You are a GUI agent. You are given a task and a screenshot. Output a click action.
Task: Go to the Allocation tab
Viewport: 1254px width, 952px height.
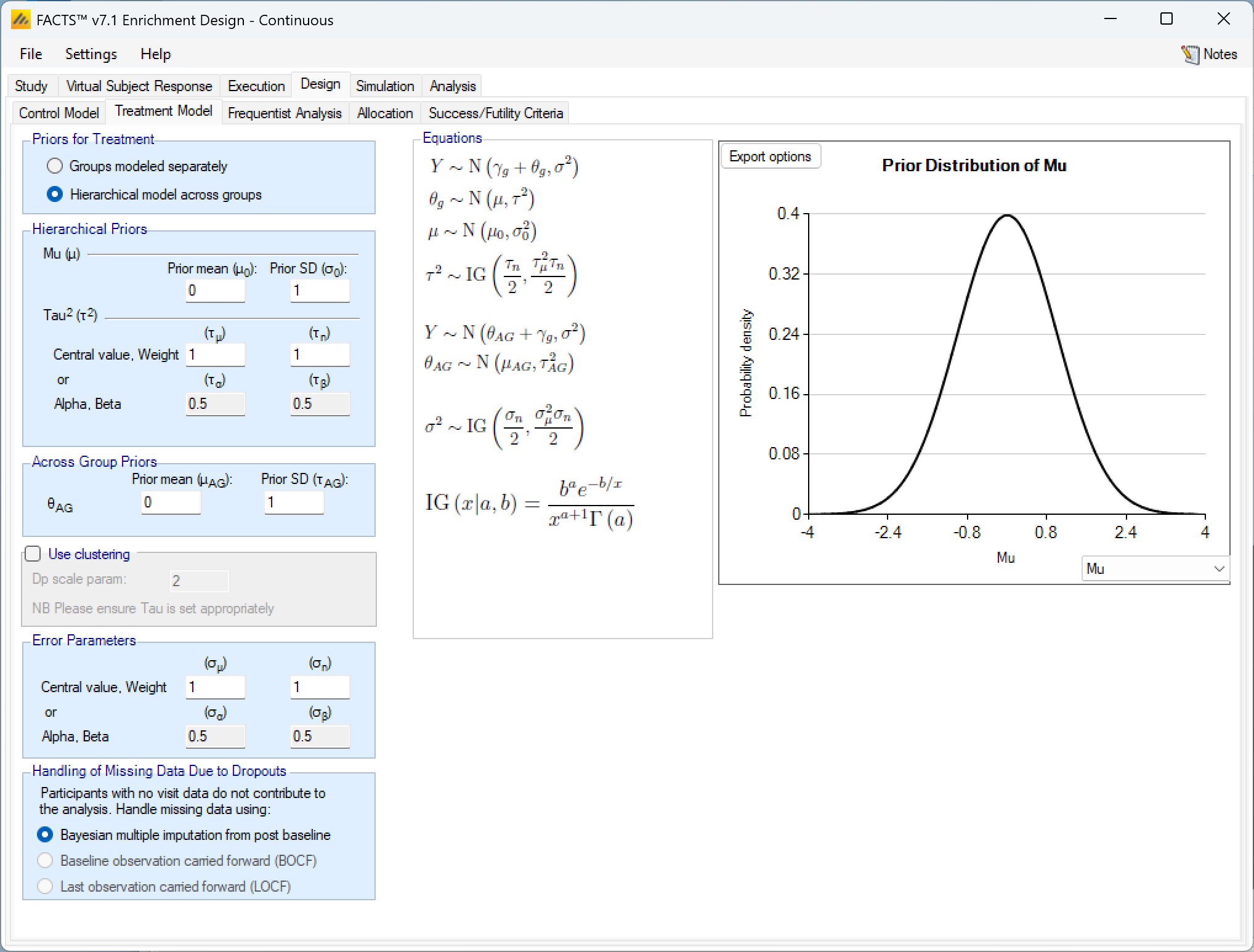(384, 113)
